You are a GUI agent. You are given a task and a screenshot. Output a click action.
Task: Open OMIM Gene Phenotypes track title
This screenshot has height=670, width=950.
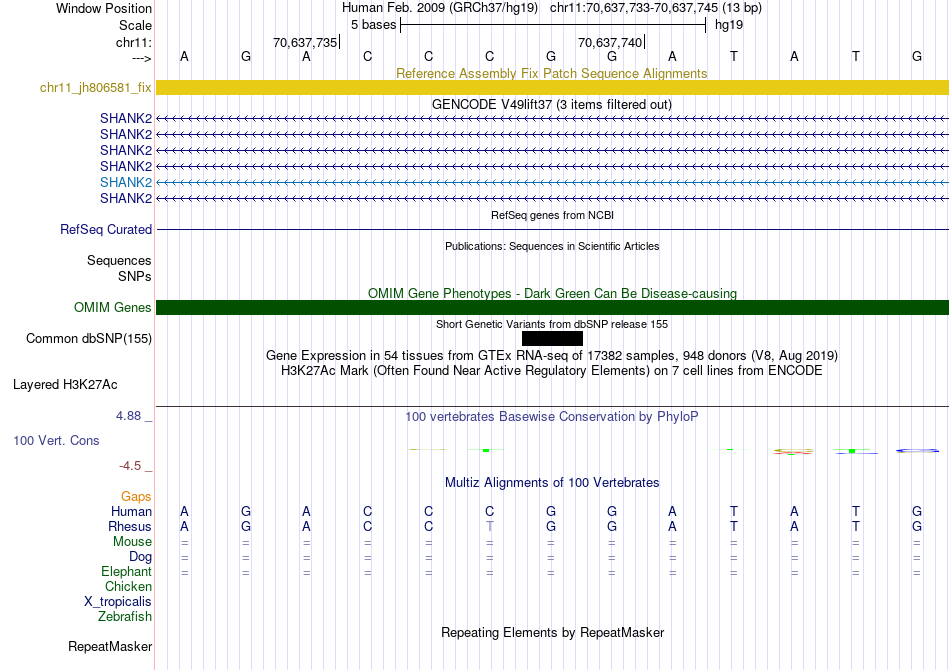(x=552, y=293)
